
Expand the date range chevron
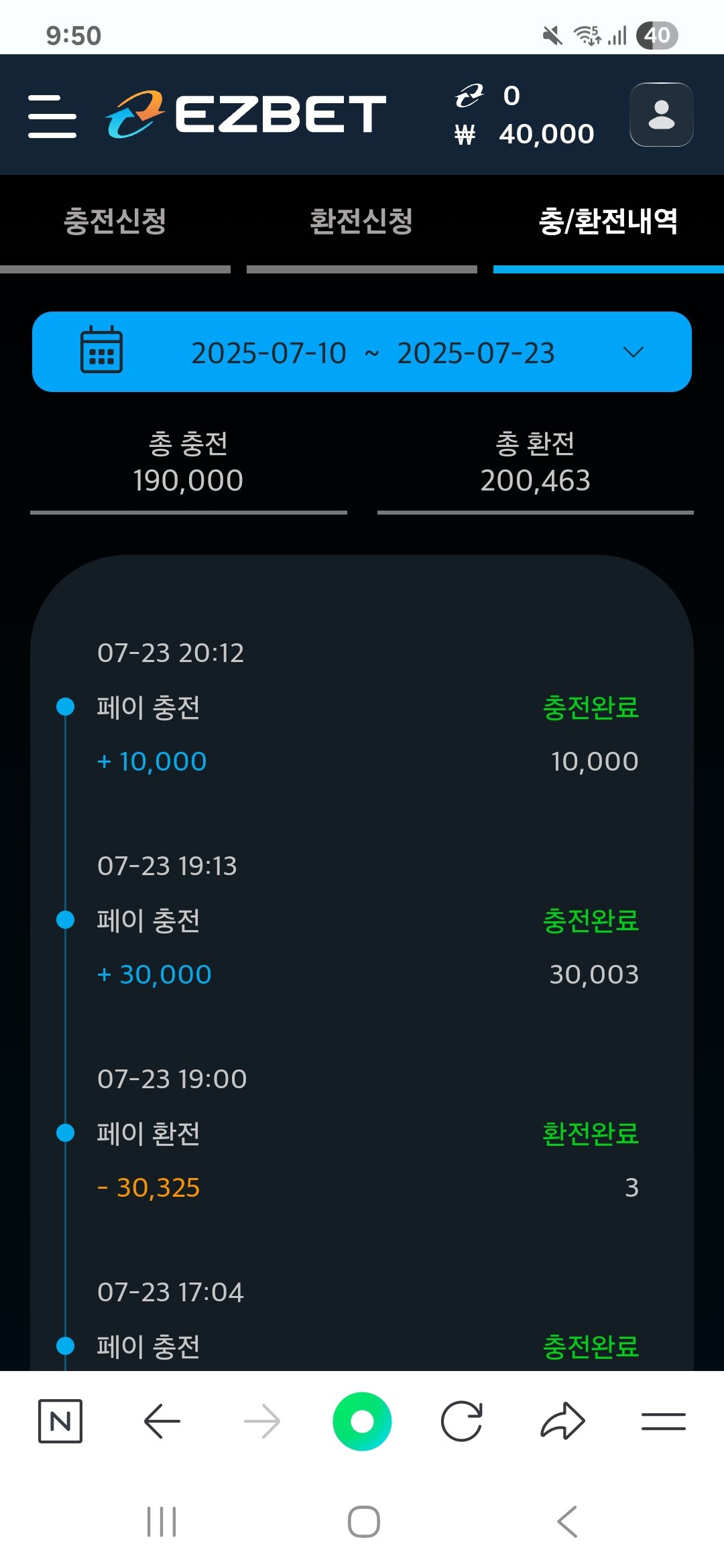point(633,352)
